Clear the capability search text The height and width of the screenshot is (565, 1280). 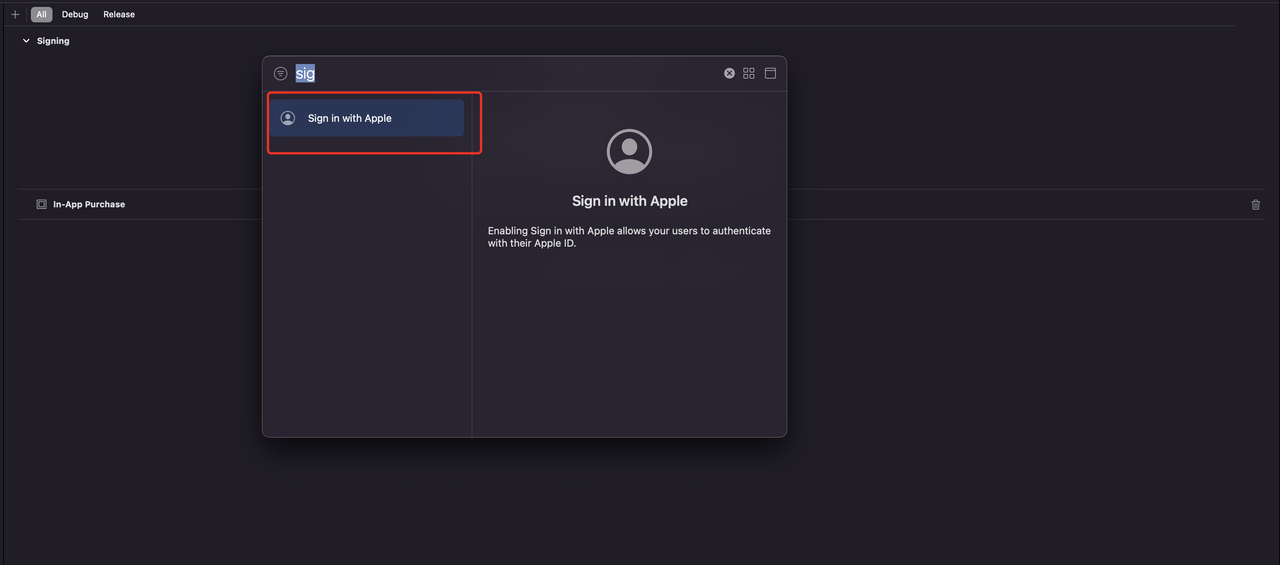coord(729,73)
